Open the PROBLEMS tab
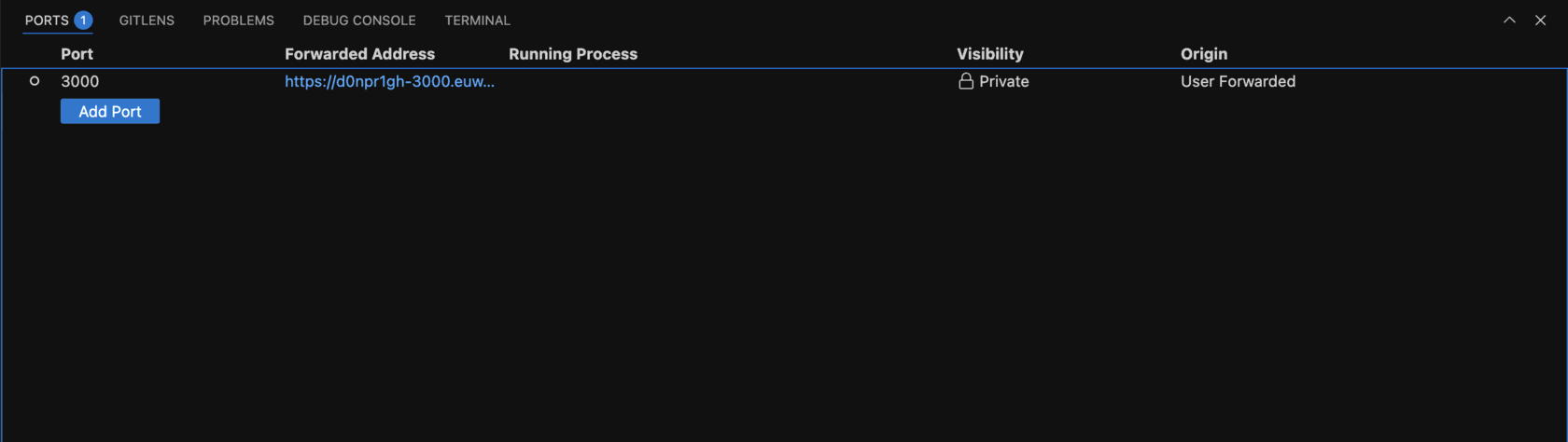 [x=239, y=20]
